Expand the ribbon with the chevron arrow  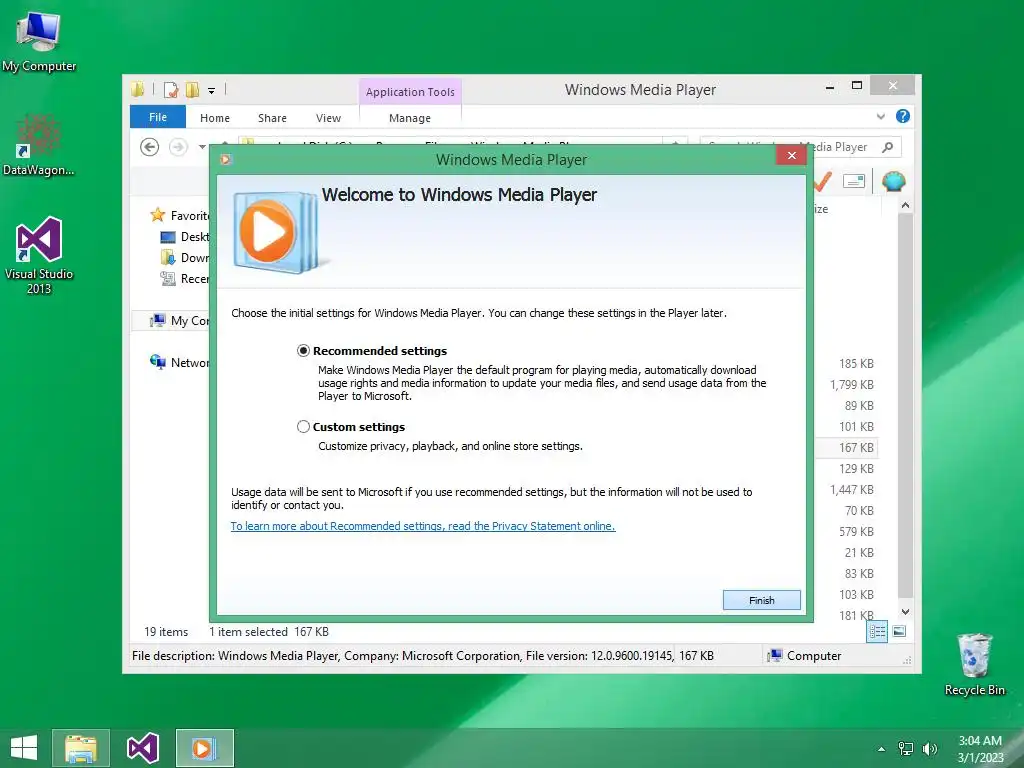(880, 116)
